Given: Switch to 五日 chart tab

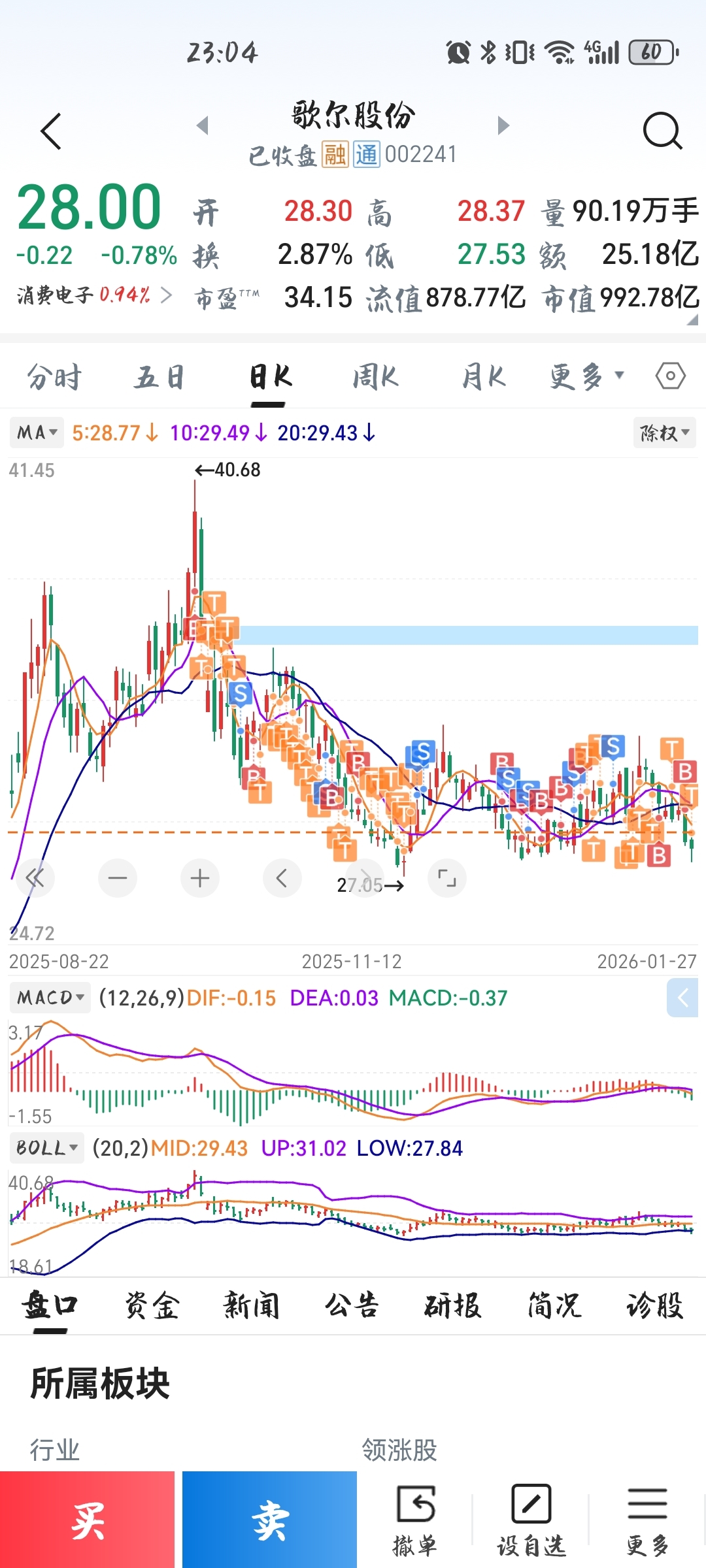Looking at the screenshot, I should click(x=160, y=377).
